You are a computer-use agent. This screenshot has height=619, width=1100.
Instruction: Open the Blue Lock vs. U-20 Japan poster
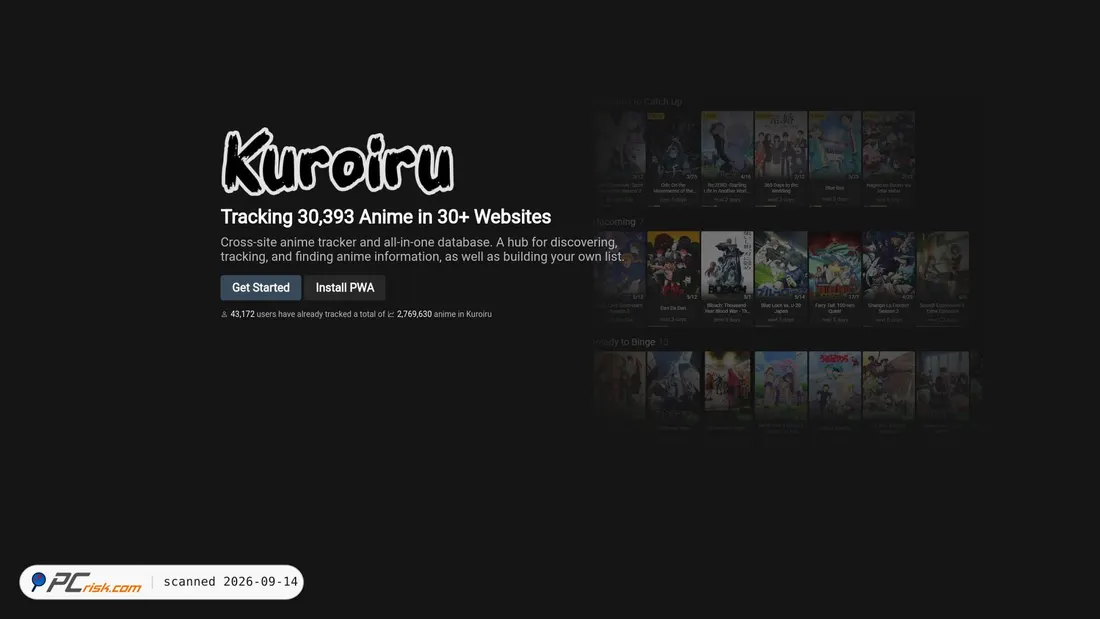(781, 266)
